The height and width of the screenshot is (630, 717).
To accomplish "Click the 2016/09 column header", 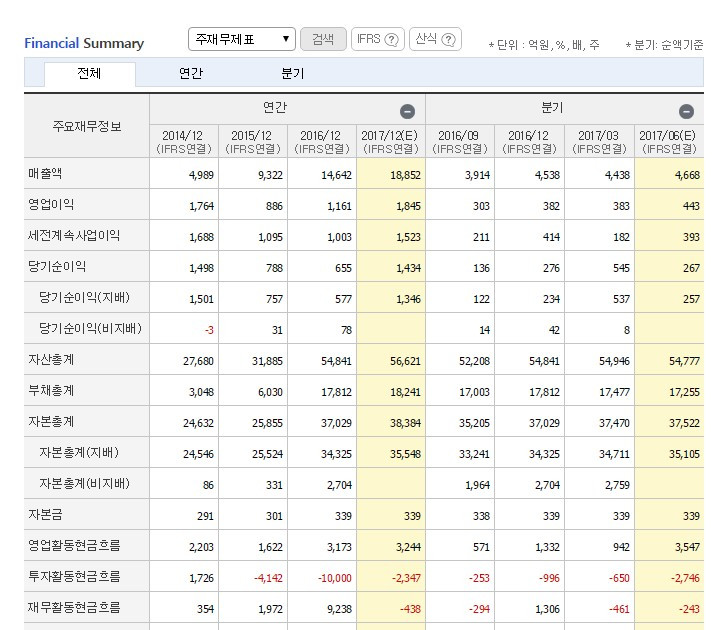I will coord(460,142).
